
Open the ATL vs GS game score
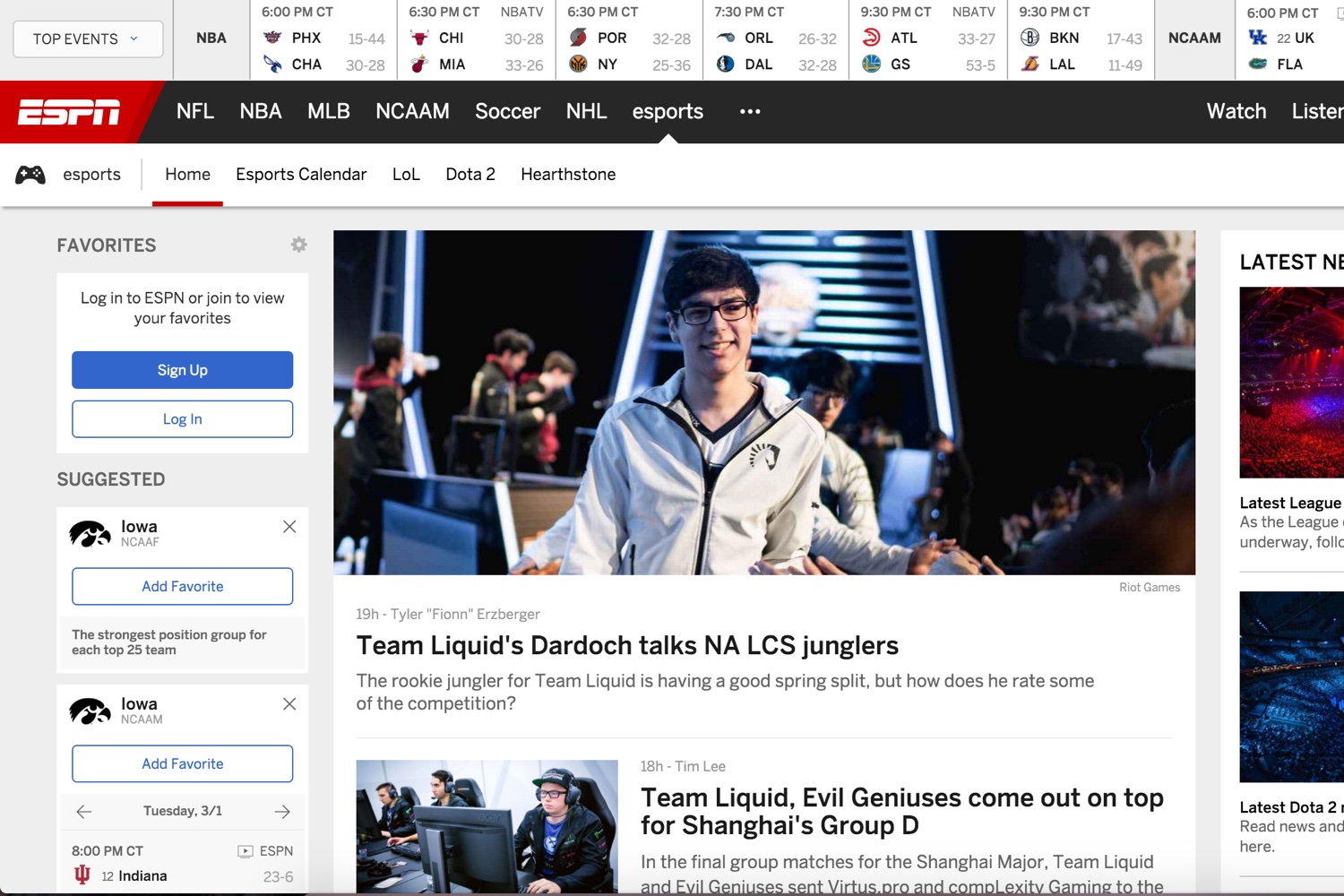coord(928,40)
